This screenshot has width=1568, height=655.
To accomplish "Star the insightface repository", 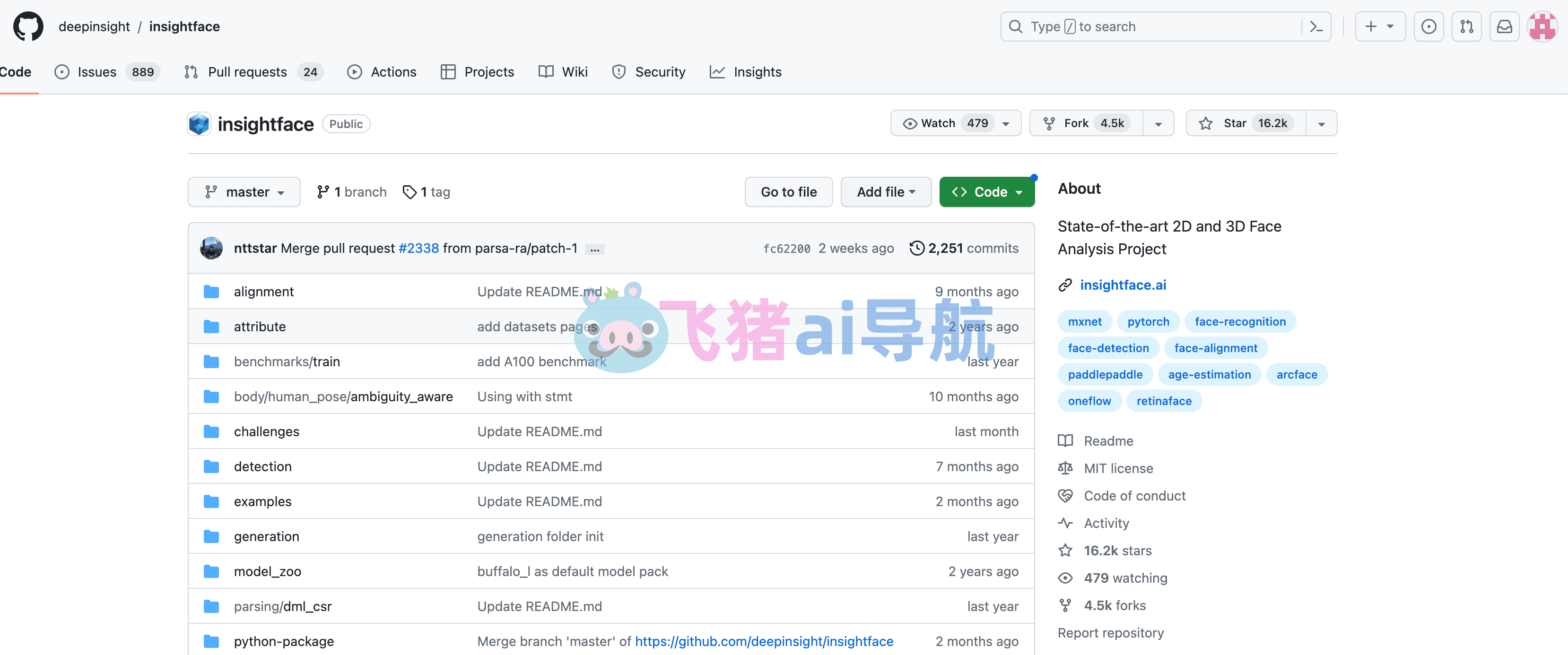I will (1246, 123).
